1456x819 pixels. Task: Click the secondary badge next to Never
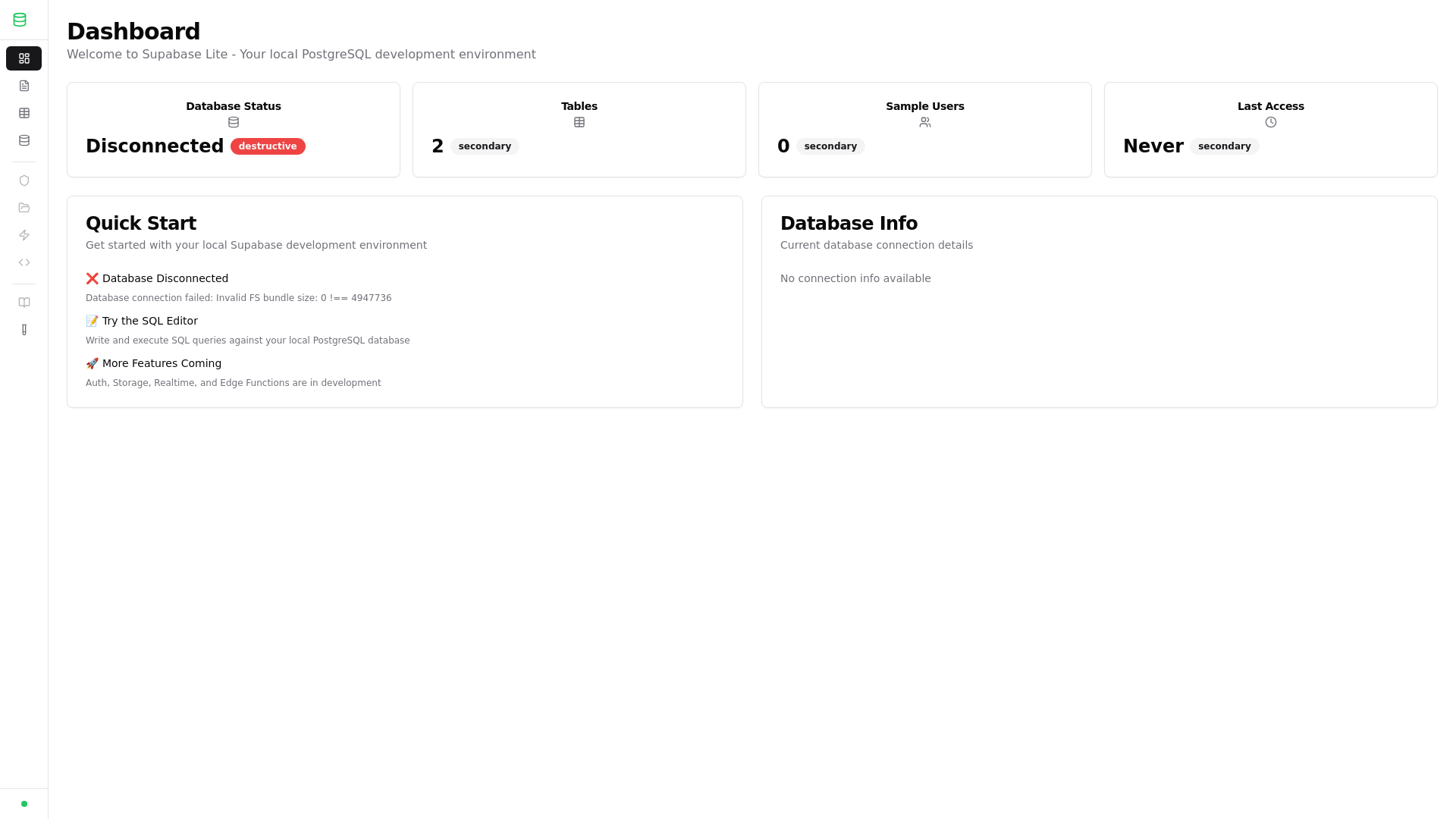pyautogui.click(x=1224, y=146)
